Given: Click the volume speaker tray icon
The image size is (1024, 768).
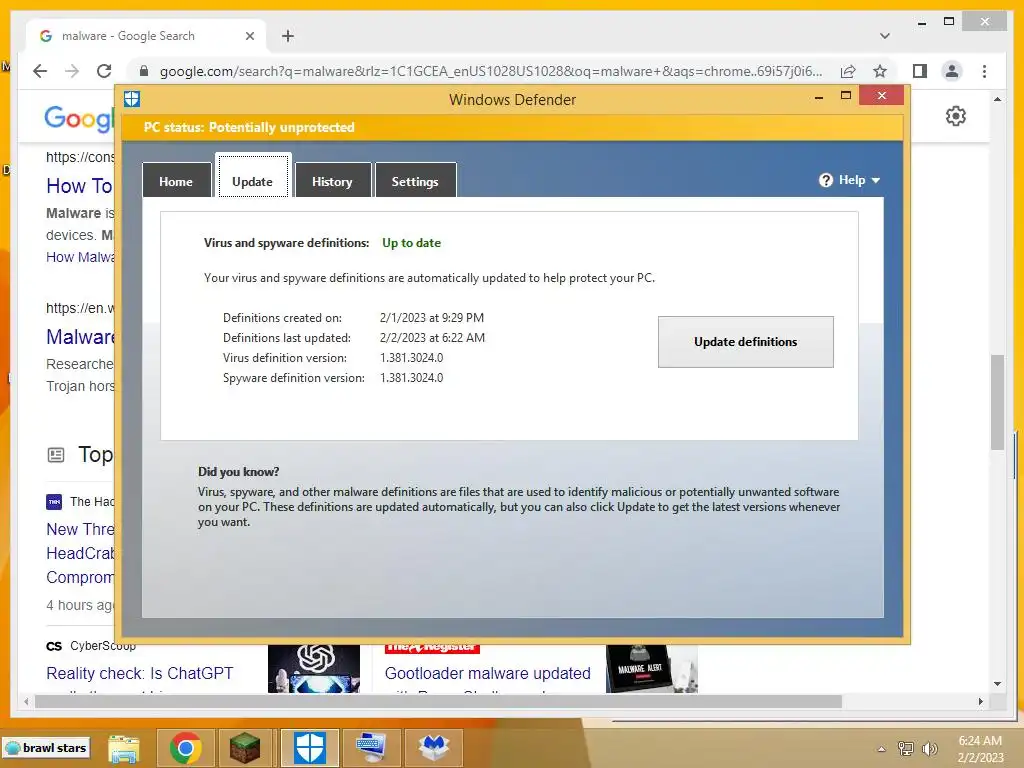Looking at the screenshot, I should pos(930,749).
